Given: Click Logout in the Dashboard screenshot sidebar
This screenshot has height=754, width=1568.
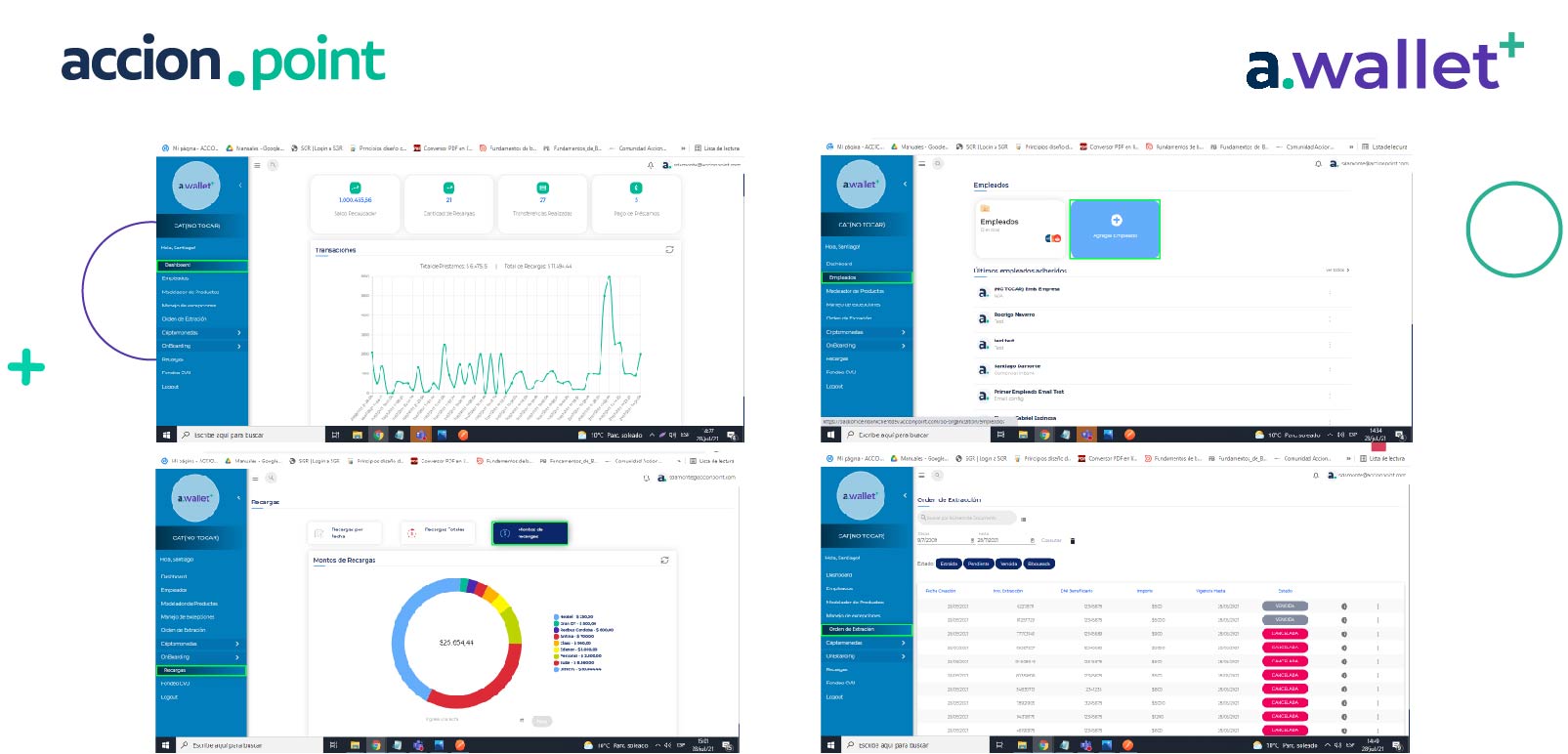Looking at the screenshot, I should coord(171,387).
